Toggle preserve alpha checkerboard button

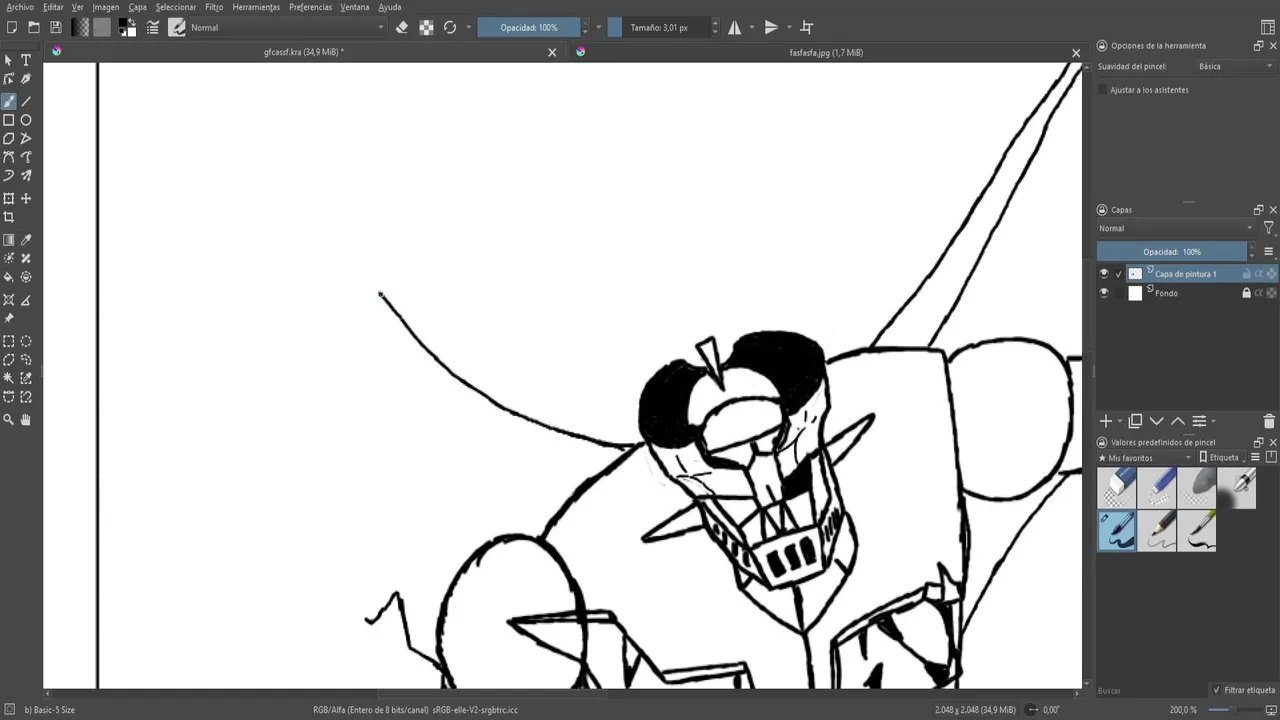coord(426,28)
